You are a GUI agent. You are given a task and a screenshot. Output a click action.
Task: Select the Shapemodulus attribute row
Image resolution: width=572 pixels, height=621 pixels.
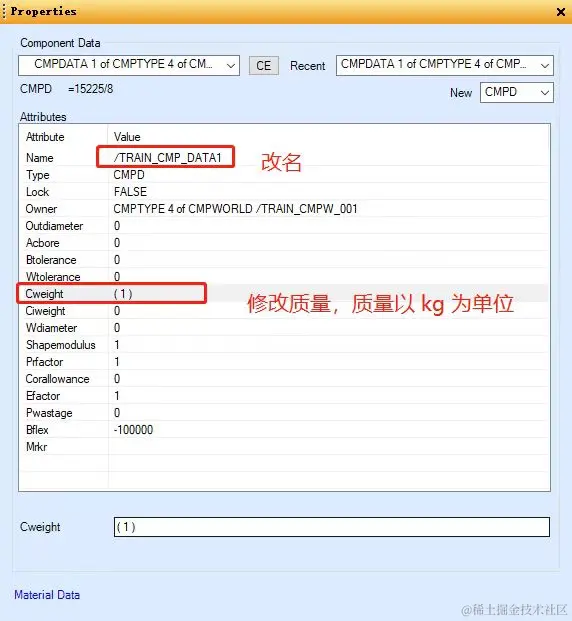(284, 345)
